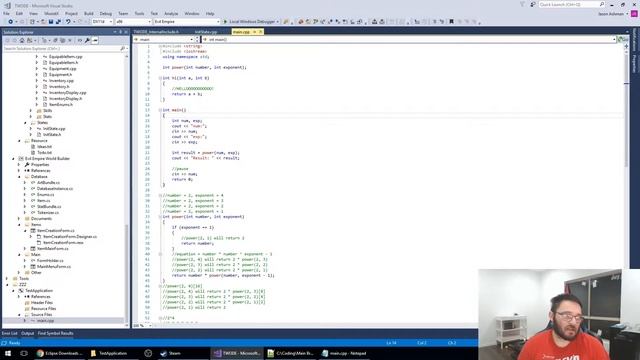Switch to the first editor tab left of InitState.cpp
The height and width of the screenshot is (360, 640).
coord(156,32)
